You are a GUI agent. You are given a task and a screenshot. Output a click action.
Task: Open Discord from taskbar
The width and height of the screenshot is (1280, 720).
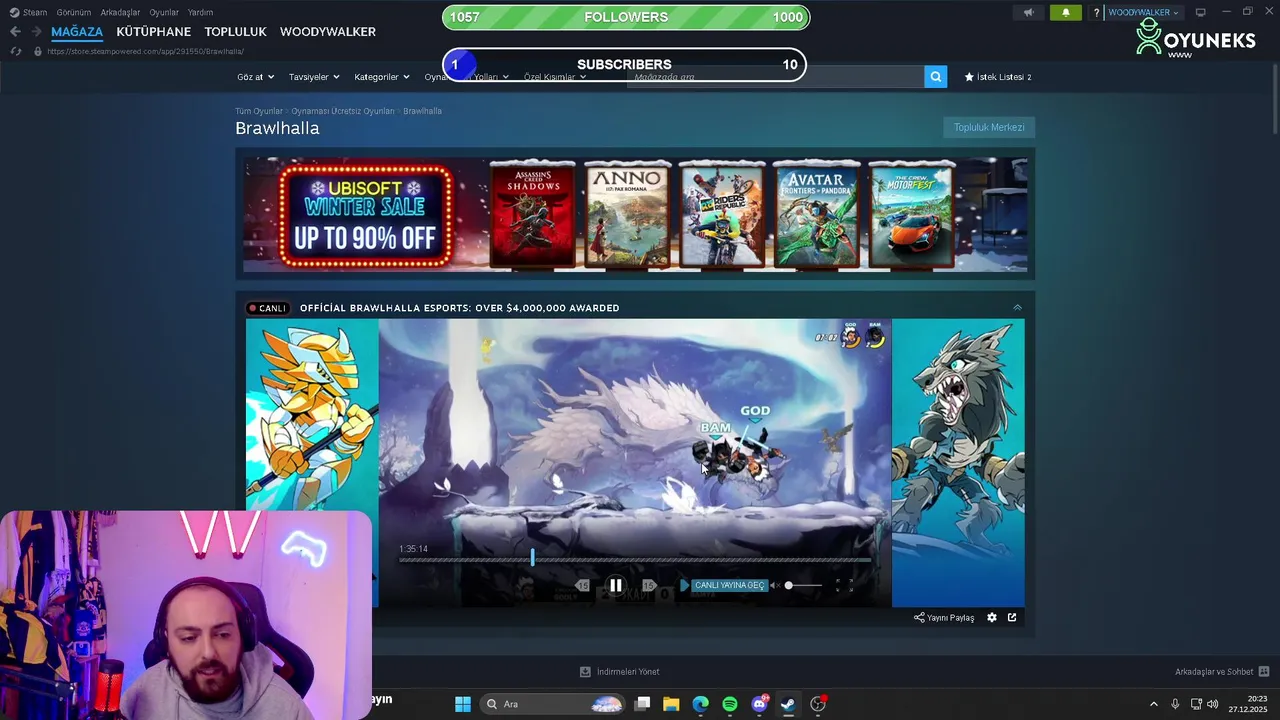click(x=759, y=704)
